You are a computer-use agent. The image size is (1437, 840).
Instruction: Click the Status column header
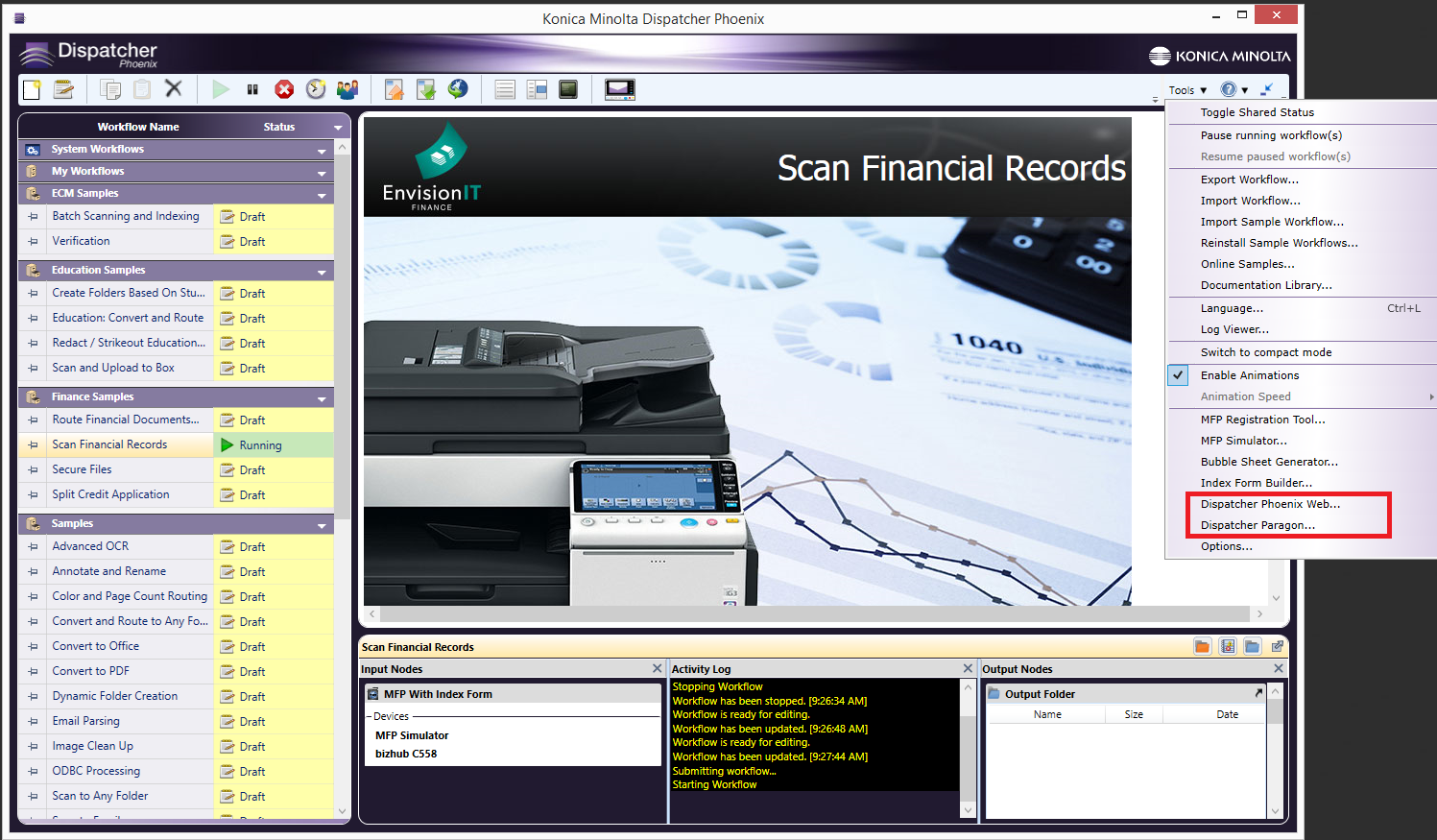[x=279, y=127]
